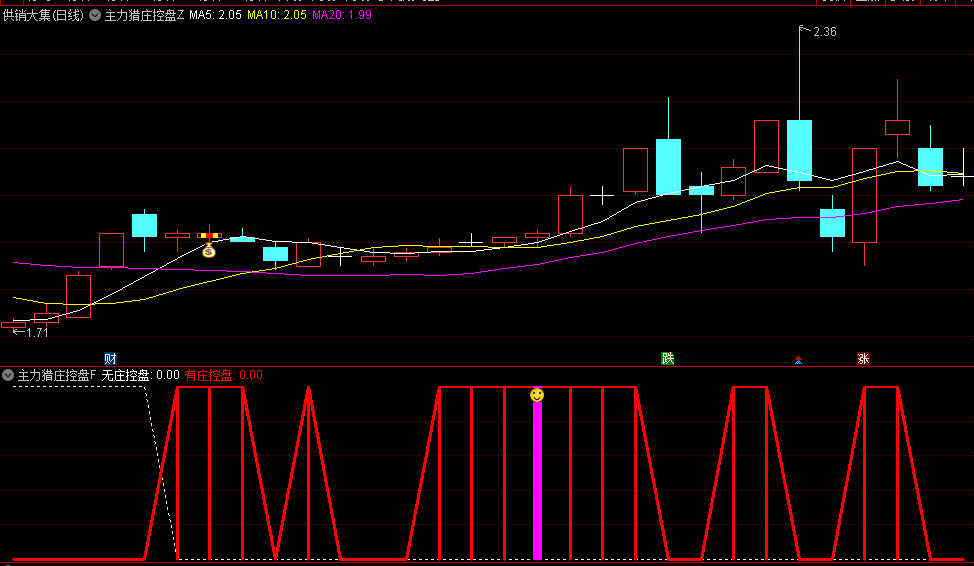Click the 财 info marker

click(110, 359)
